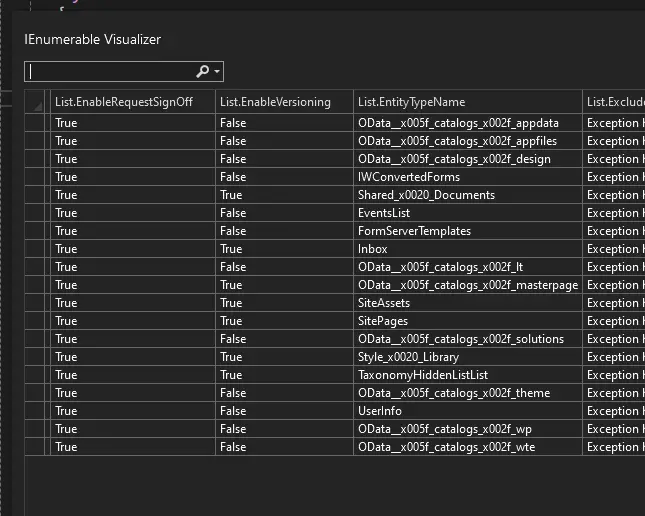The height and width of the screenshot is (516, 645).
Task: Select the row header for the UserInfo row
Action: coord(37,411)
